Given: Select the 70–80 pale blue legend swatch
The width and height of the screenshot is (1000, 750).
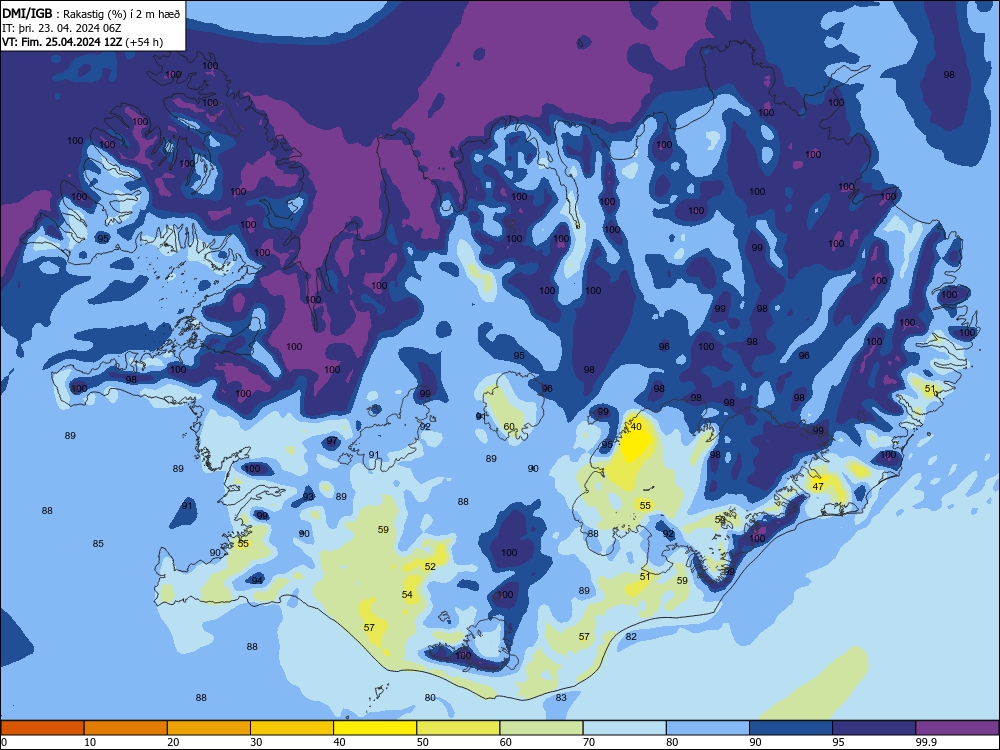Looking at the screenshot, I should [624, 728].
